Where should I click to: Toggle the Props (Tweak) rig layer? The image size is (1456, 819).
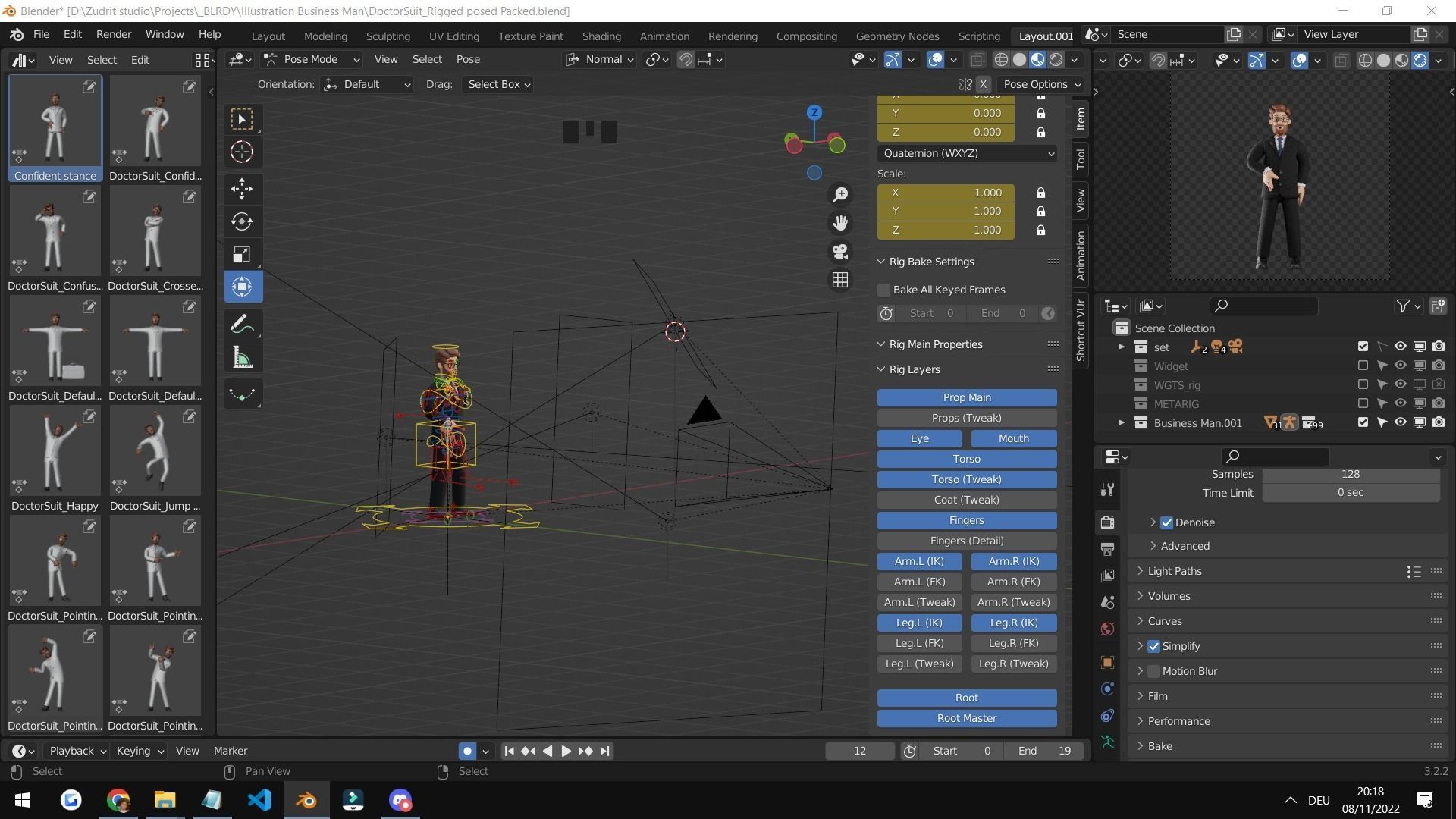pos(967,418)
